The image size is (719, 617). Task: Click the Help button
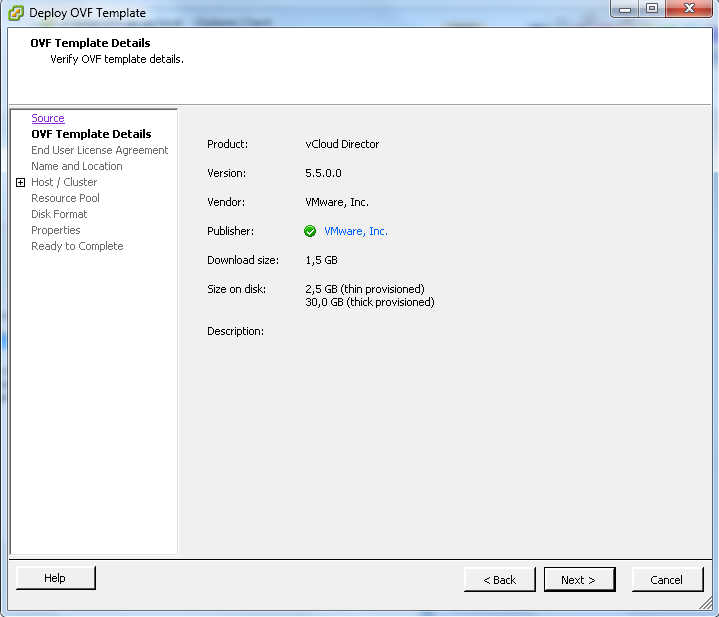tap(55, 578)
